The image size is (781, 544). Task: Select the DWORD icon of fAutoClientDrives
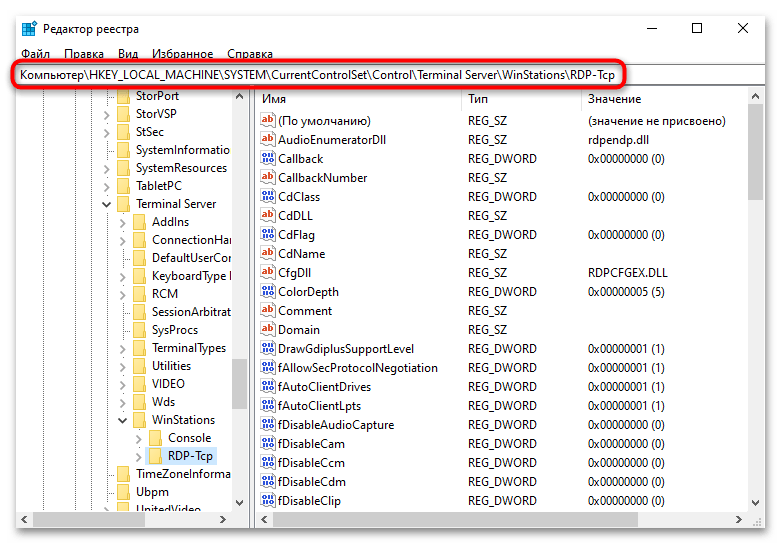point(267,386)
